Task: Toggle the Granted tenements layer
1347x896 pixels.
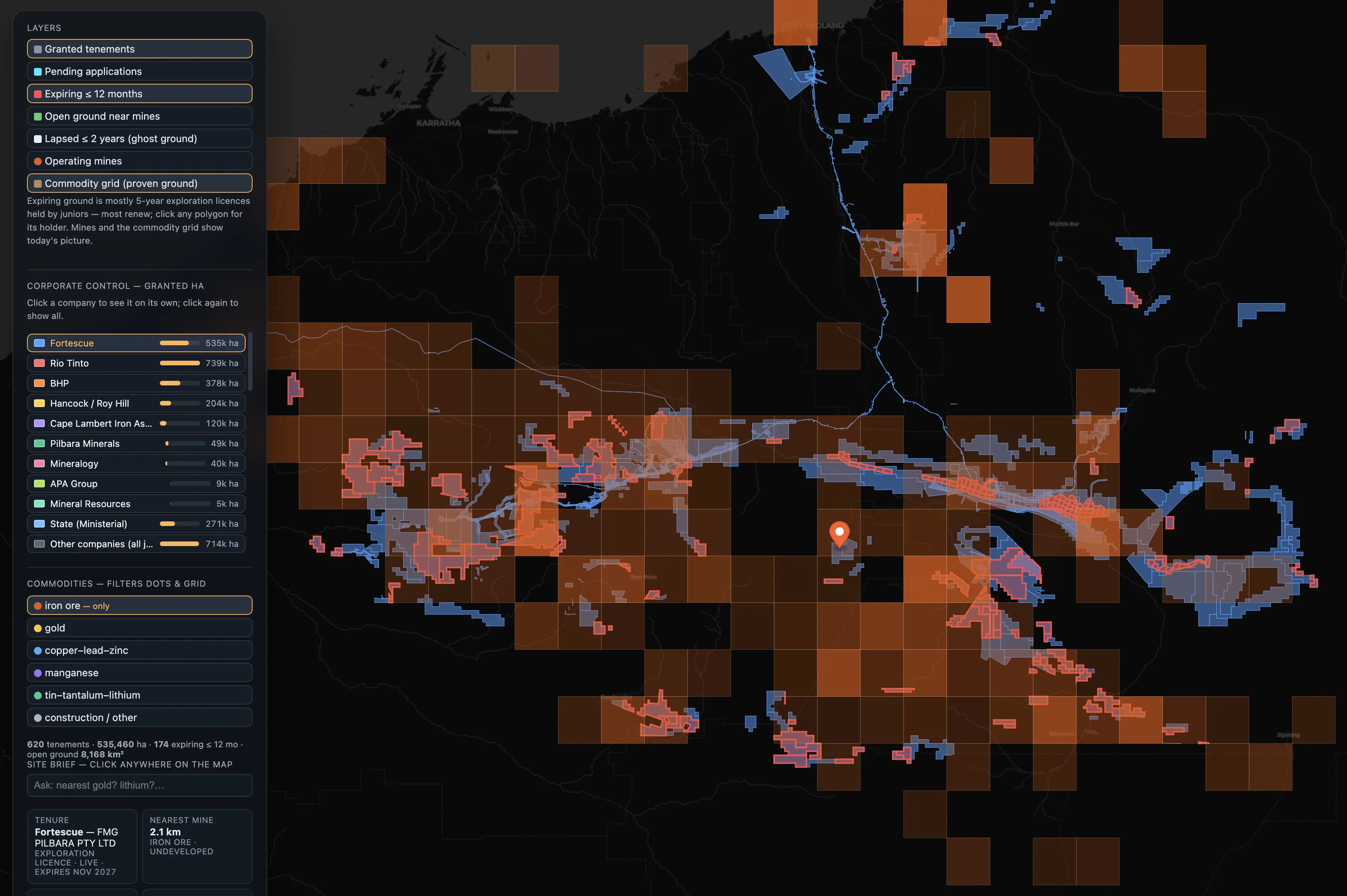Action: [x=139, y=49]
